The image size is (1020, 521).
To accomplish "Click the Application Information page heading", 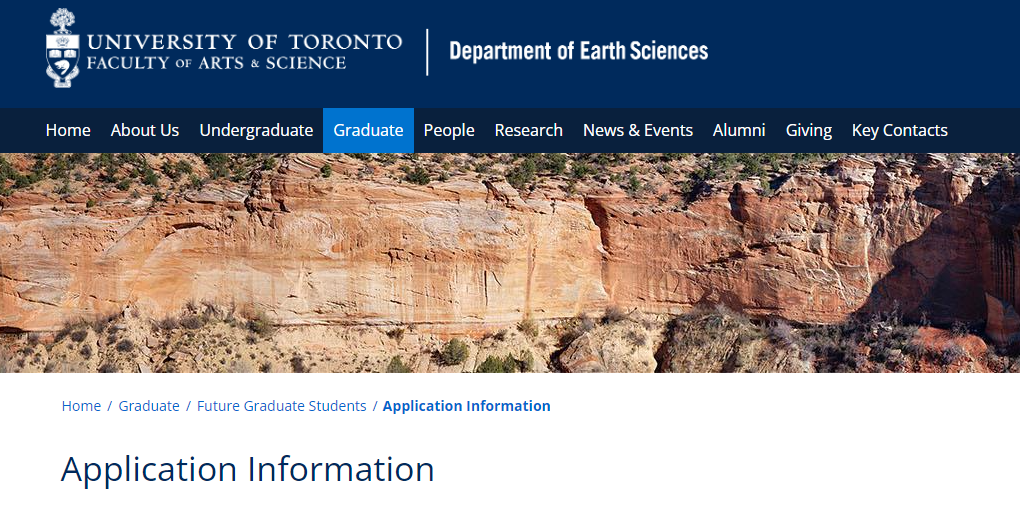I will pos(247,469).
